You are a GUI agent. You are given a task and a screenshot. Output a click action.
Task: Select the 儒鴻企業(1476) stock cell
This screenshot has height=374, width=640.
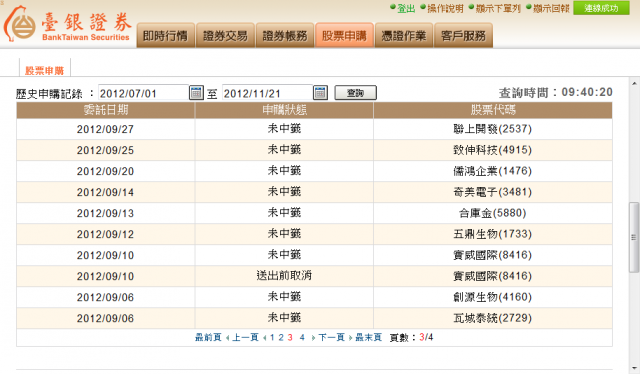pyautogui.click(x=493, y=171)
